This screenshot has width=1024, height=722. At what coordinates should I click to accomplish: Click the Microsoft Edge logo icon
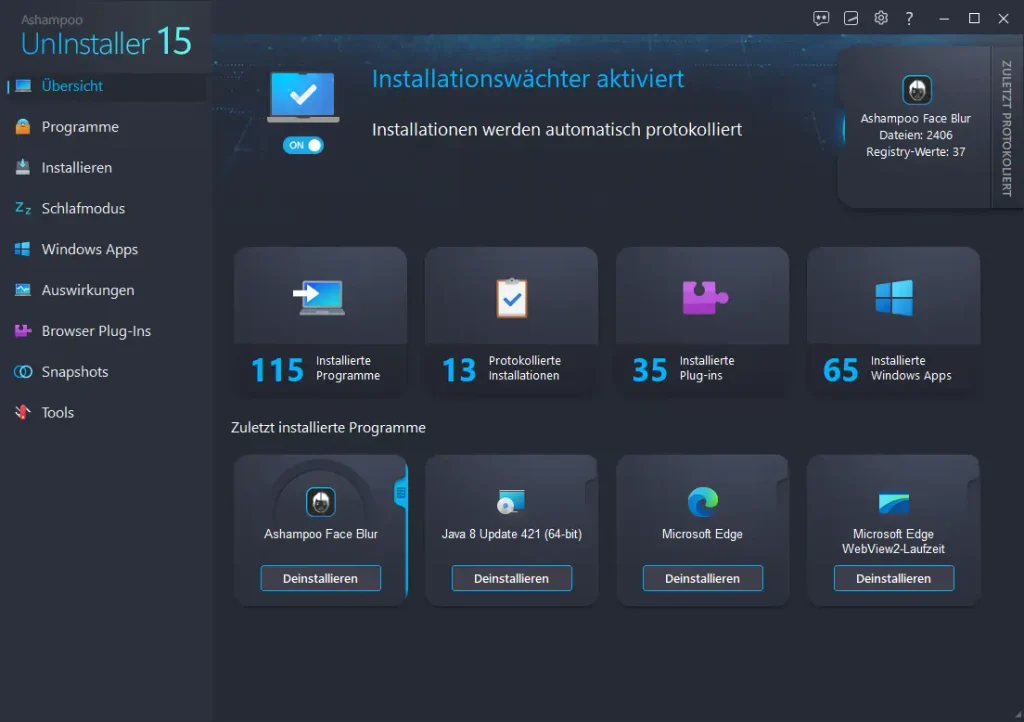703,502
